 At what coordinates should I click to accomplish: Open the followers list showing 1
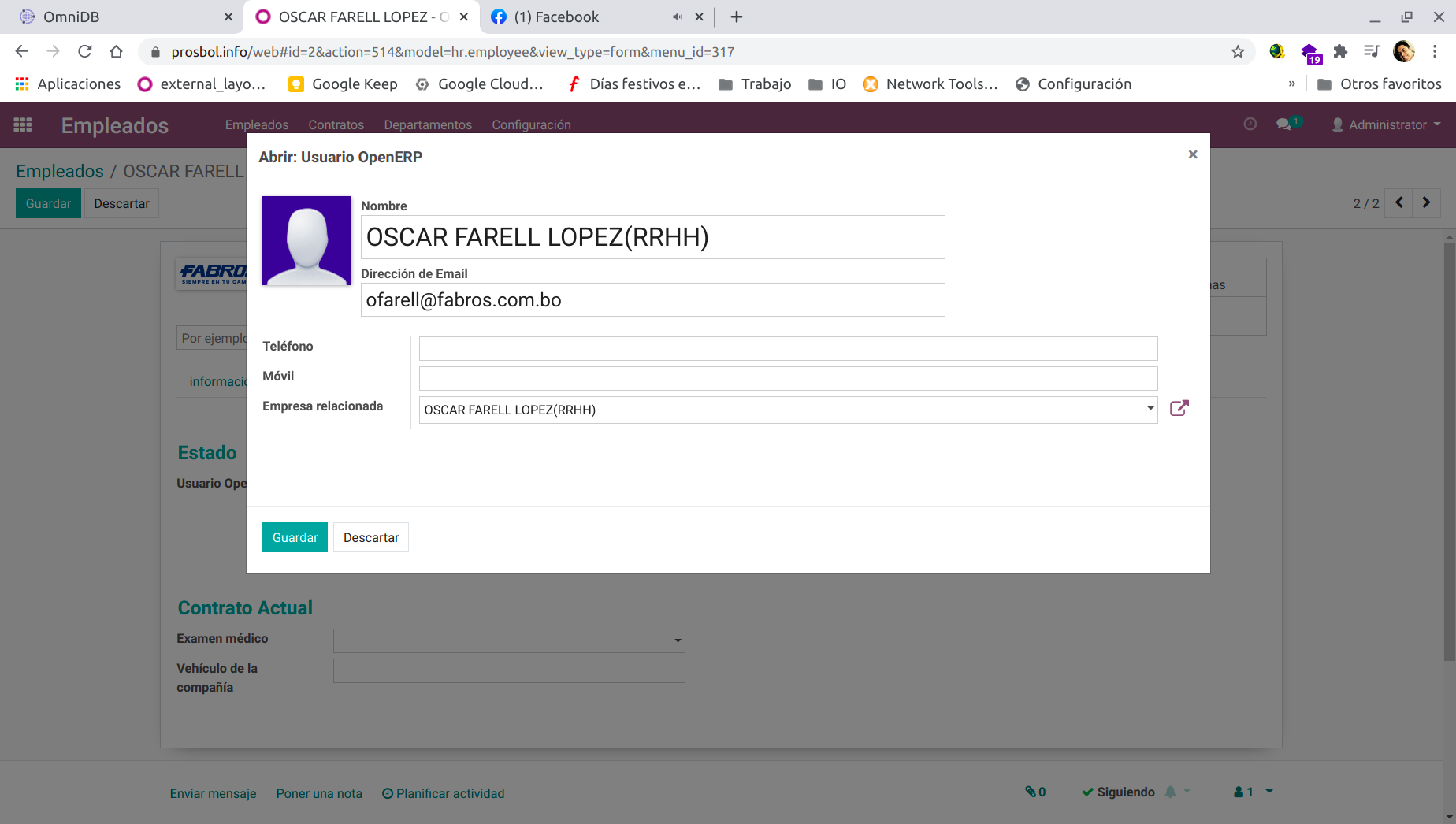click(1247, 792)
